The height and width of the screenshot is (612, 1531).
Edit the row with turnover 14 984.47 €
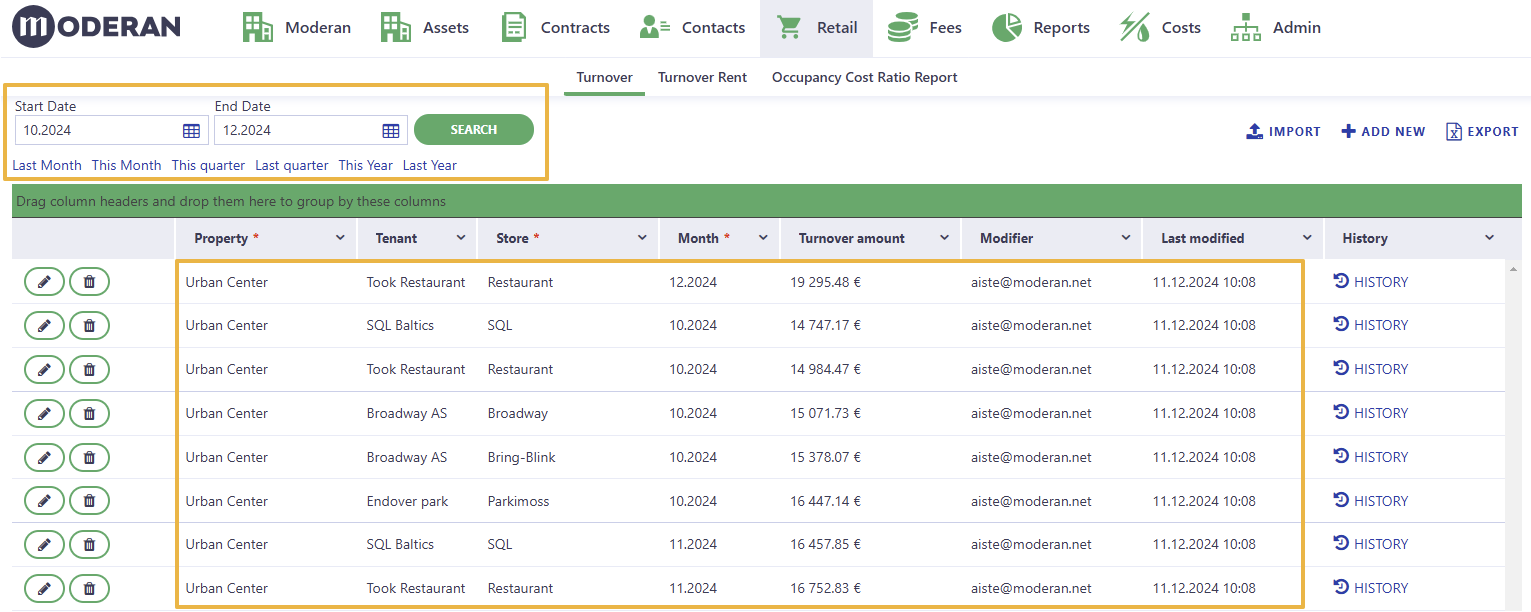(44, 369)
